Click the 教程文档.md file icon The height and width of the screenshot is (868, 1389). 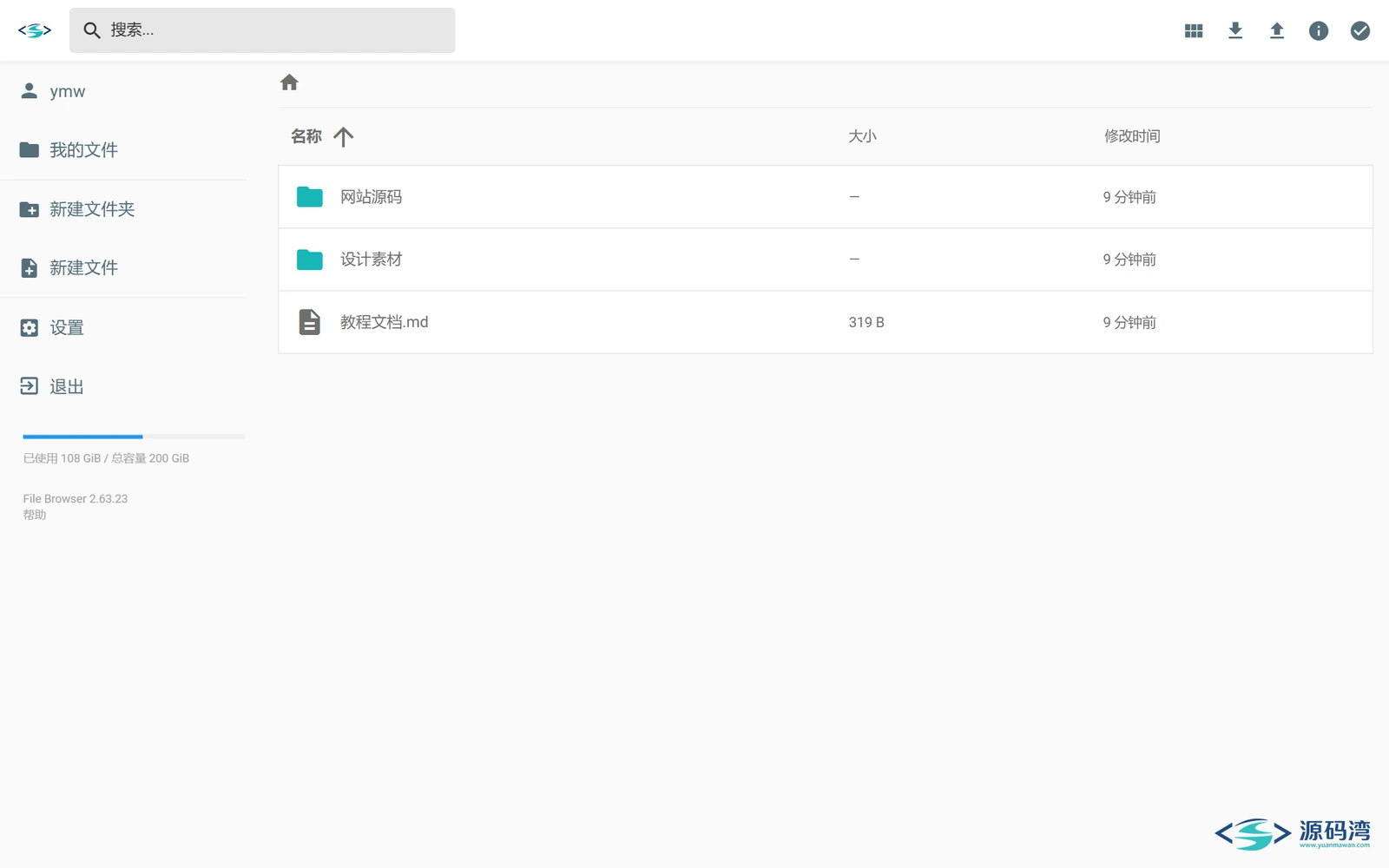(x=310, y=322)
